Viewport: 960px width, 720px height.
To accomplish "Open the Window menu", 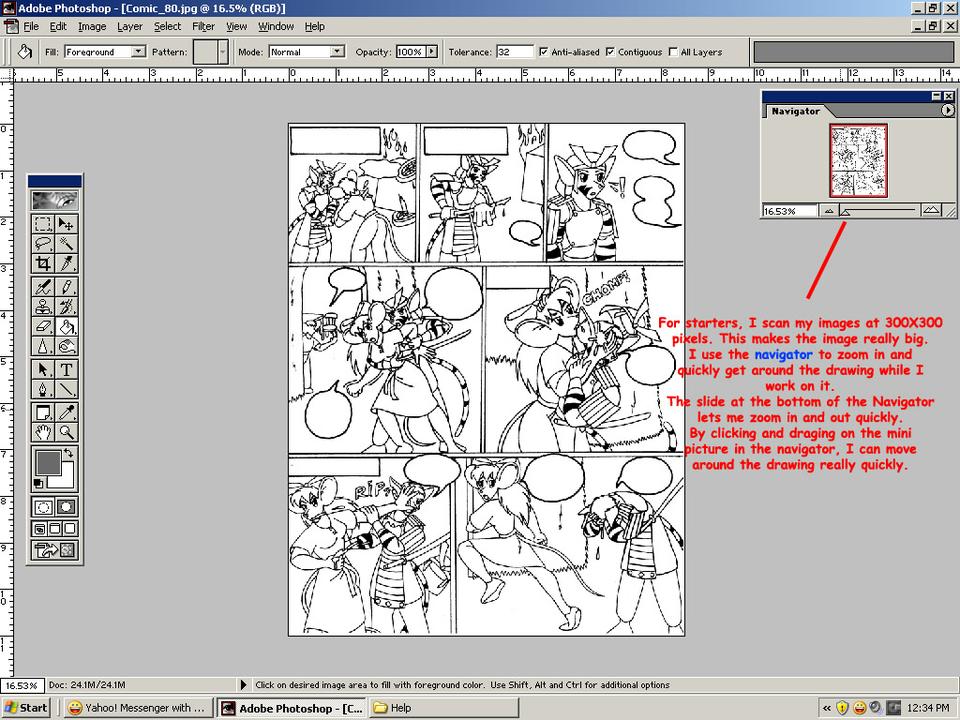I will 276,26.
